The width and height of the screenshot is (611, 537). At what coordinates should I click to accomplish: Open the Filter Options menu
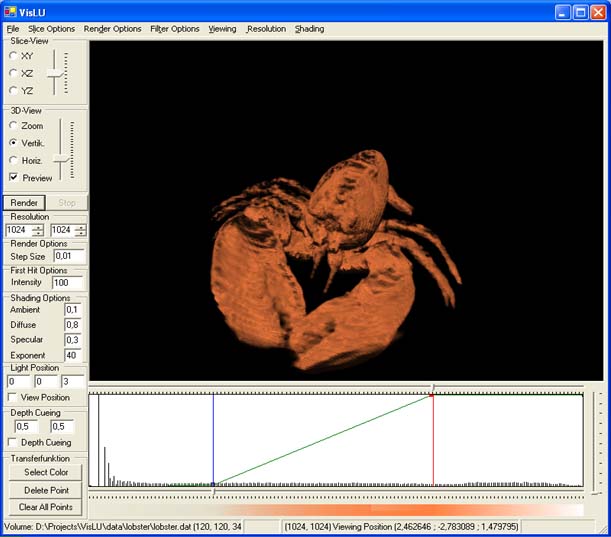click(x=175, y=29)
